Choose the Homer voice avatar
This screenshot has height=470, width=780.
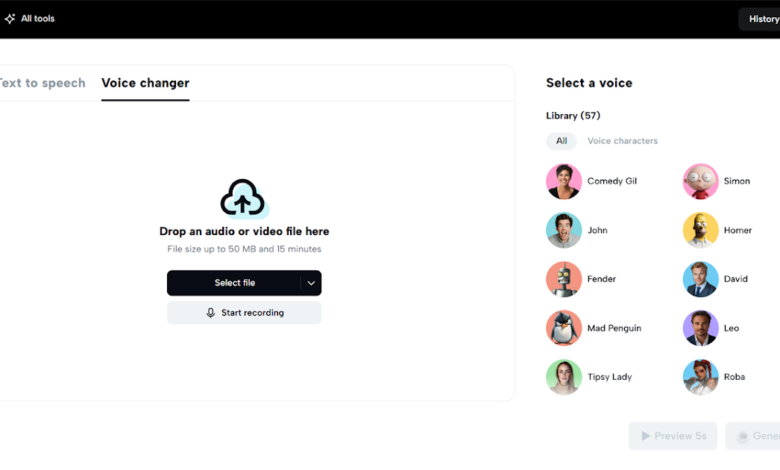click(x=700, y=230)
